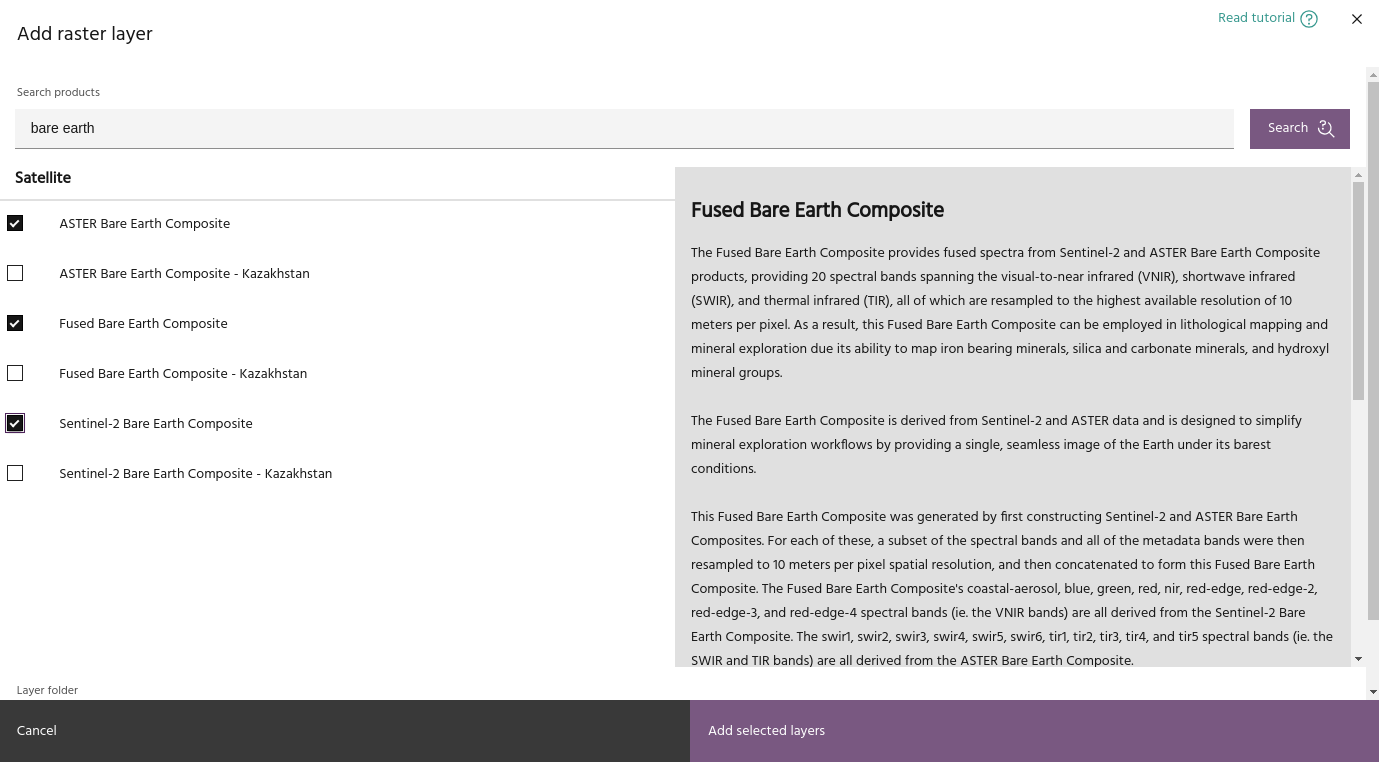Click Add selected layers button
Viewport: 1379px width, 762px height.
(x=1034, y=731)
